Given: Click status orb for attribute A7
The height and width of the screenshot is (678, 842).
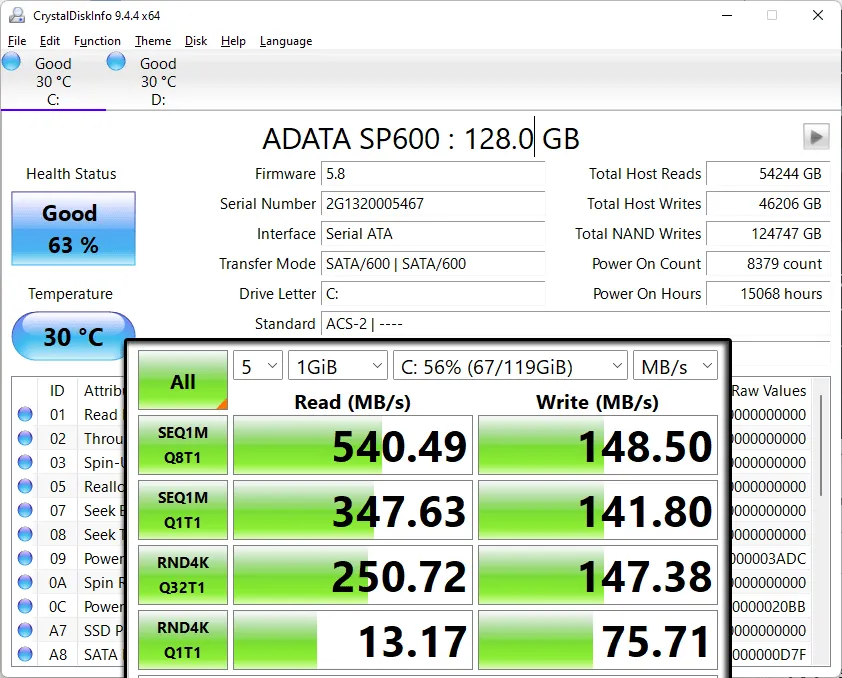Looking at the screenshot, I should (x=25, y=630).
